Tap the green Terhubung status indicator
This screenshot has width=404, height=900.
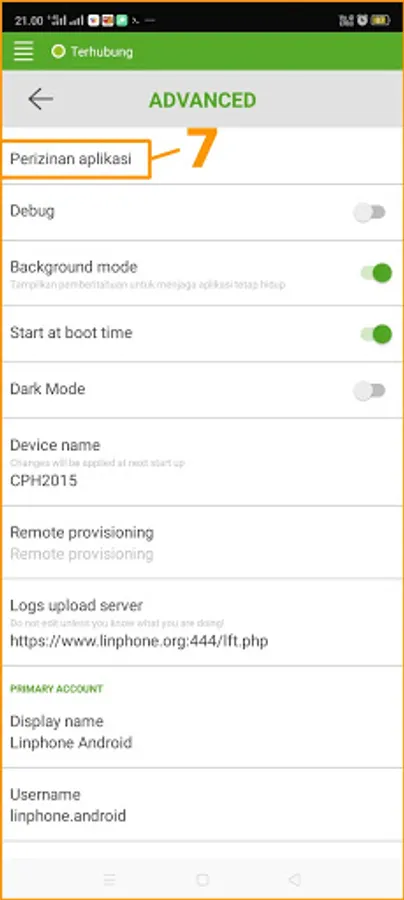57,52
